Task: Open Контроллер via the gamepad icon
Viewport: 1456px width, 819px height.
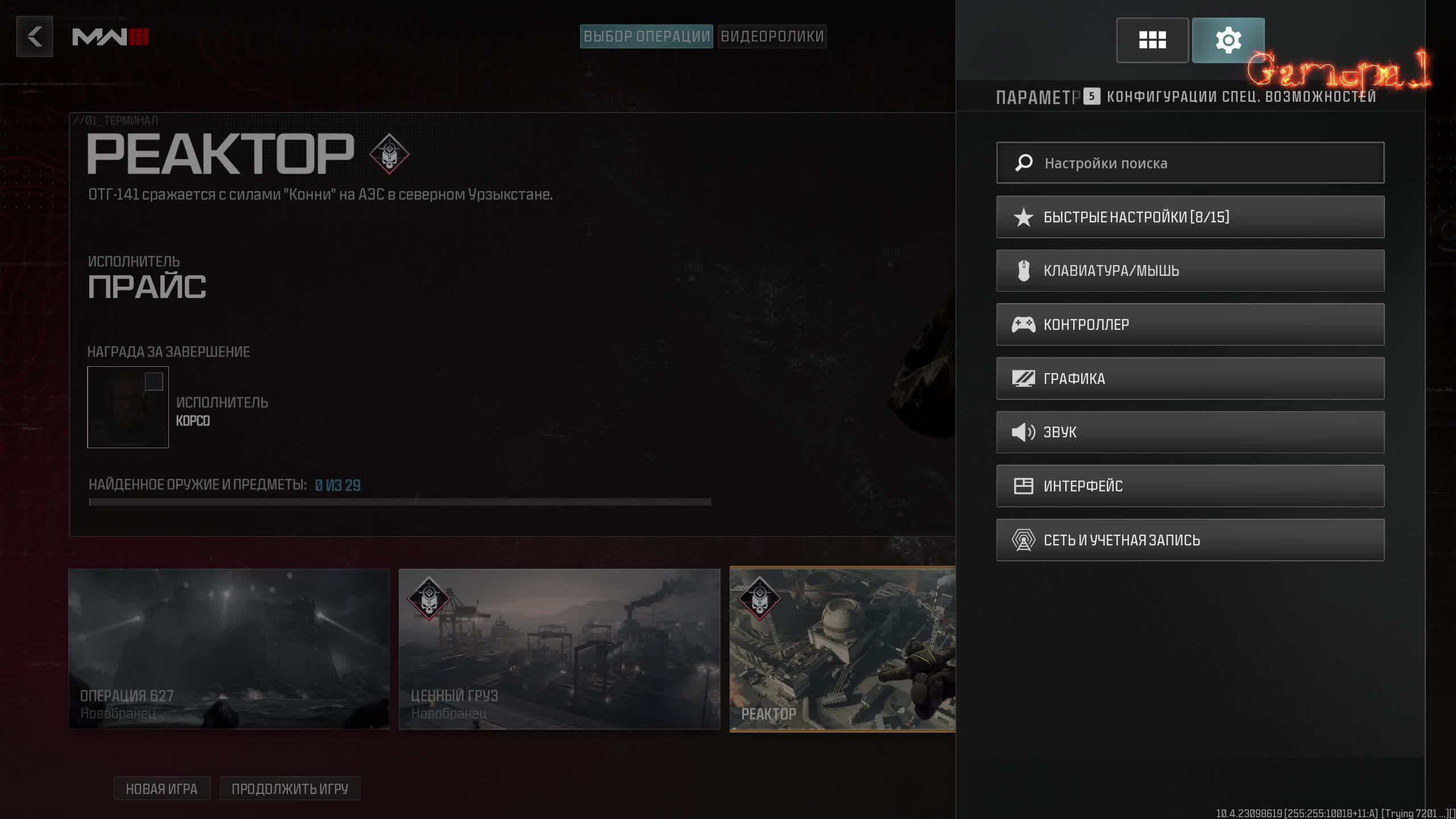Action: coord(1024,324)
